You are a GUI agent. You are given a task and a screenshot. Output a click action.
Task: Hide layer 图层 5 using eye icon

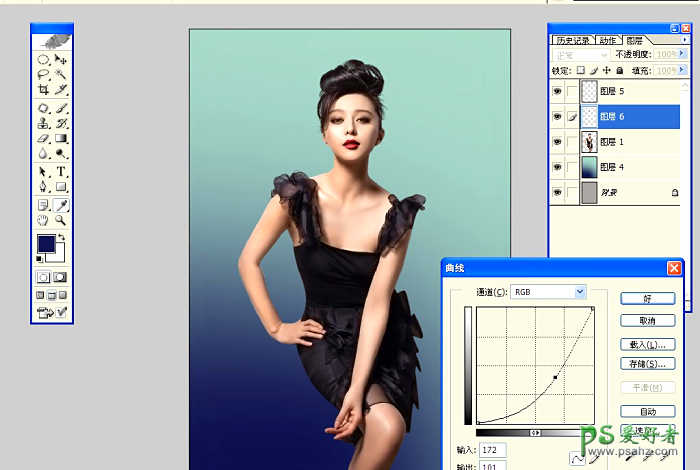[558, 91]
